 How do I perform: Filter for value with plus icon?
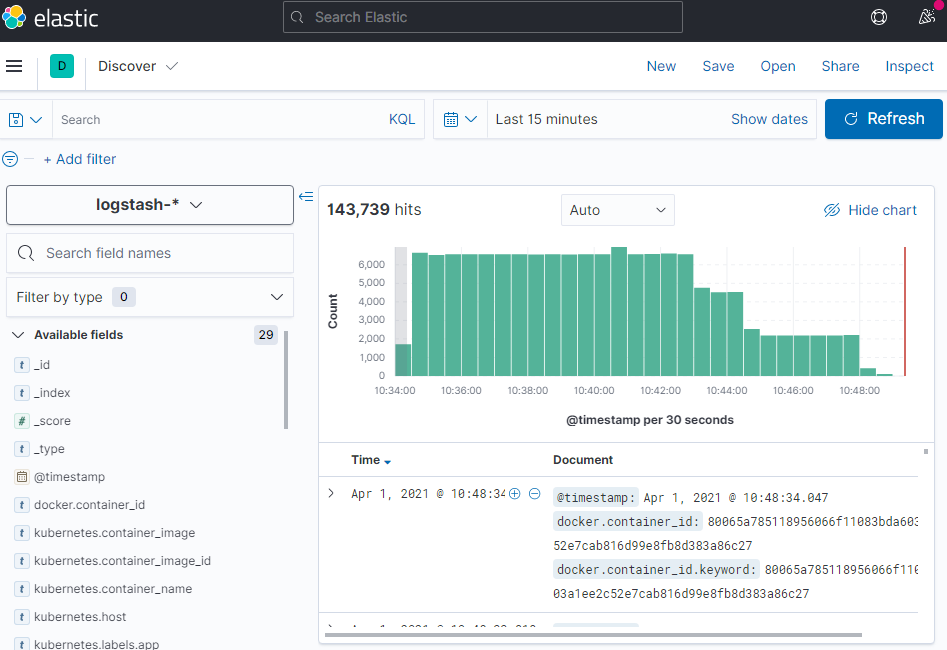tap(515, 494)
